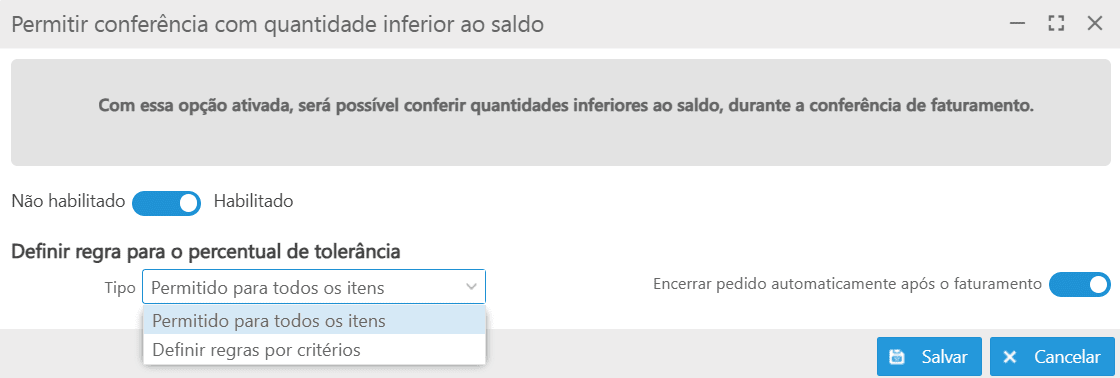Click the Tipo field label
This screenshot has width=1120, height=378.
(x=120, y=288)
